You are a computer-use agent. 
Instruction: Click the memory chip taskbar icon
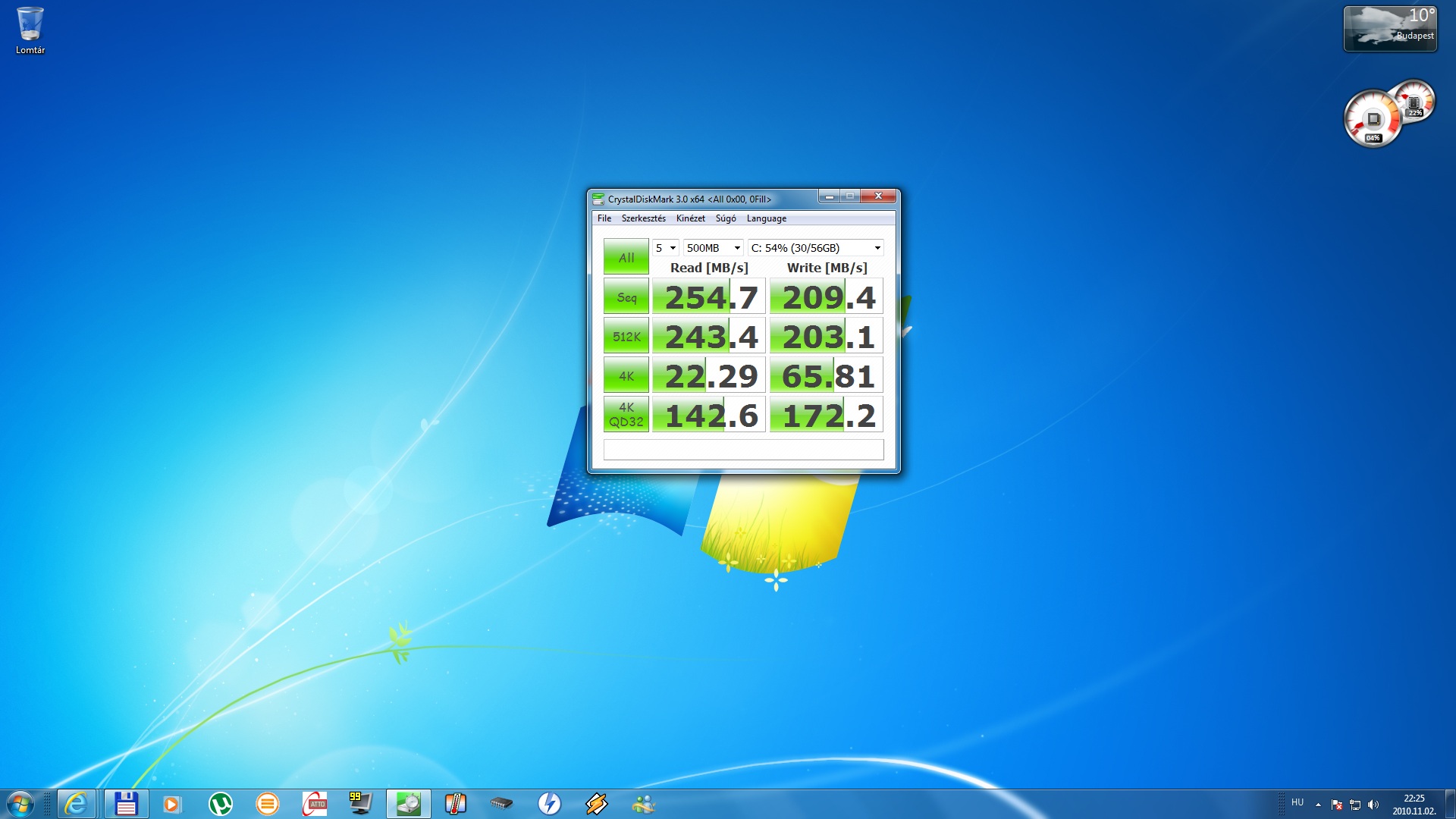click(x=501, y=804)
